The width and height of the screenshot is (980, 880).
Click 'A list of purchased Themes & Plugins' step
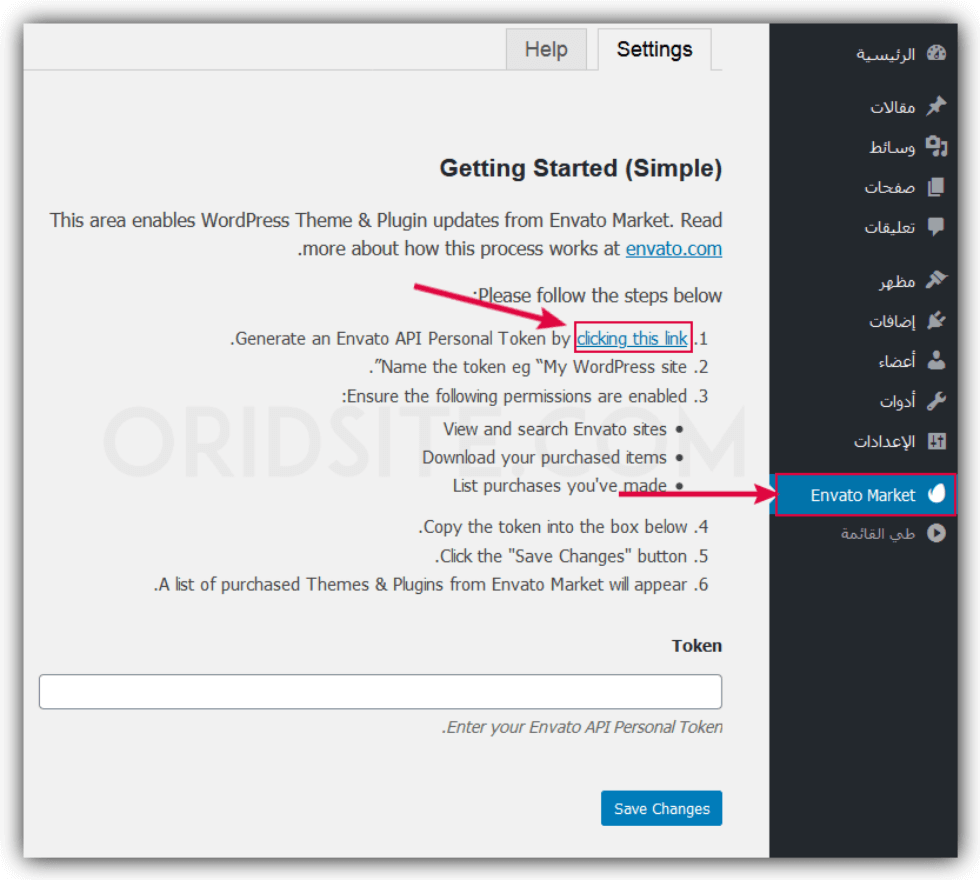tap(421, 584)
